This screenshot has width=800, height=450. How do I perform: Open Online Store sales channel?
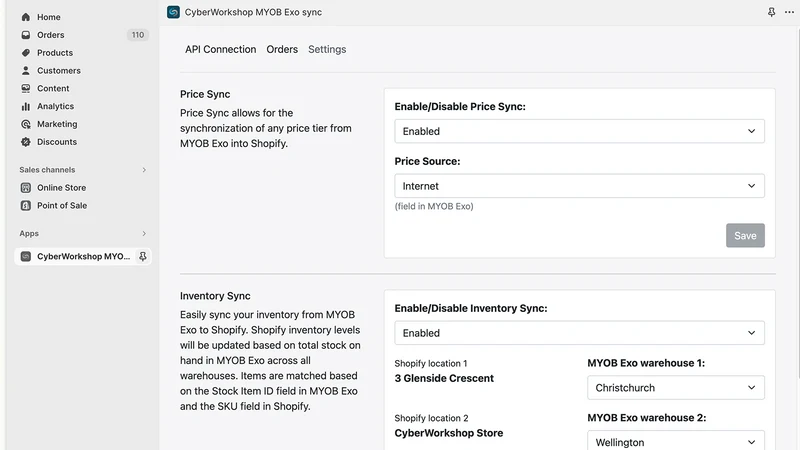point(61,188)
